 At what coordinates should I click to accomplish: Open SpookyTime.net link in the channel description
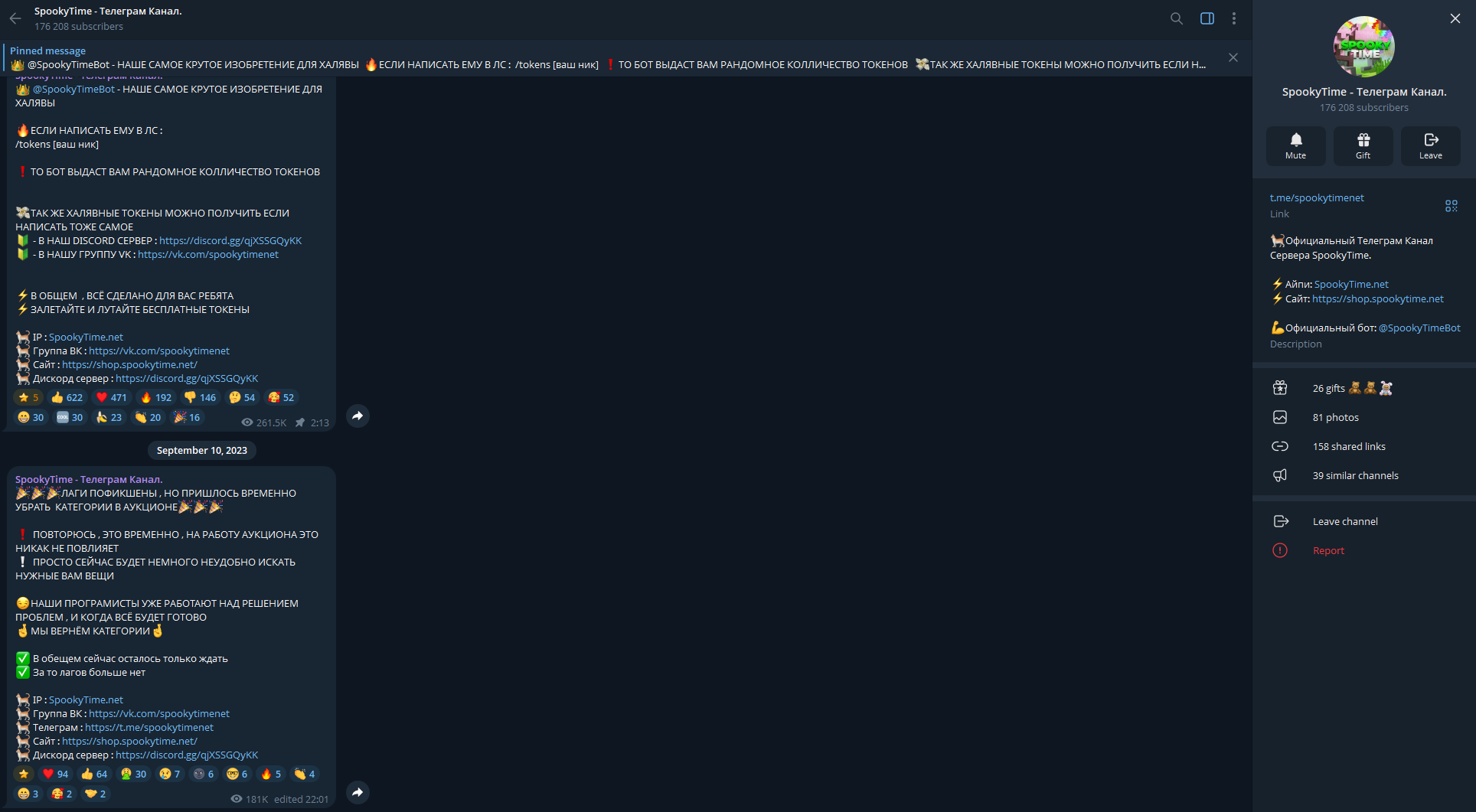point(1351,285)
